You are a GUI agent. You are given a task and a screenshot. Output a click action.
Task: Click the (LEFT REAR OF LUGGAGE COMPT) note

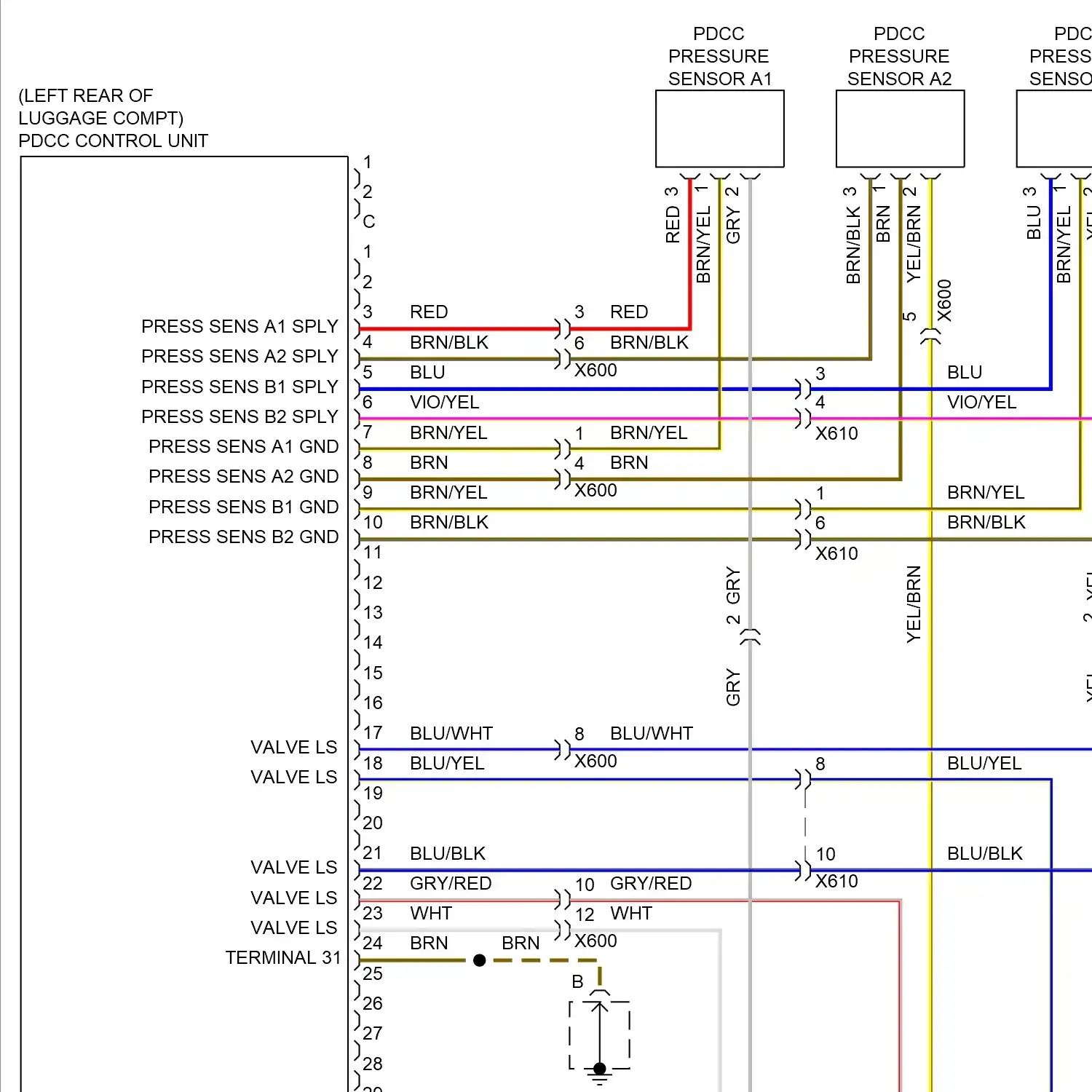tap(101, 107)
